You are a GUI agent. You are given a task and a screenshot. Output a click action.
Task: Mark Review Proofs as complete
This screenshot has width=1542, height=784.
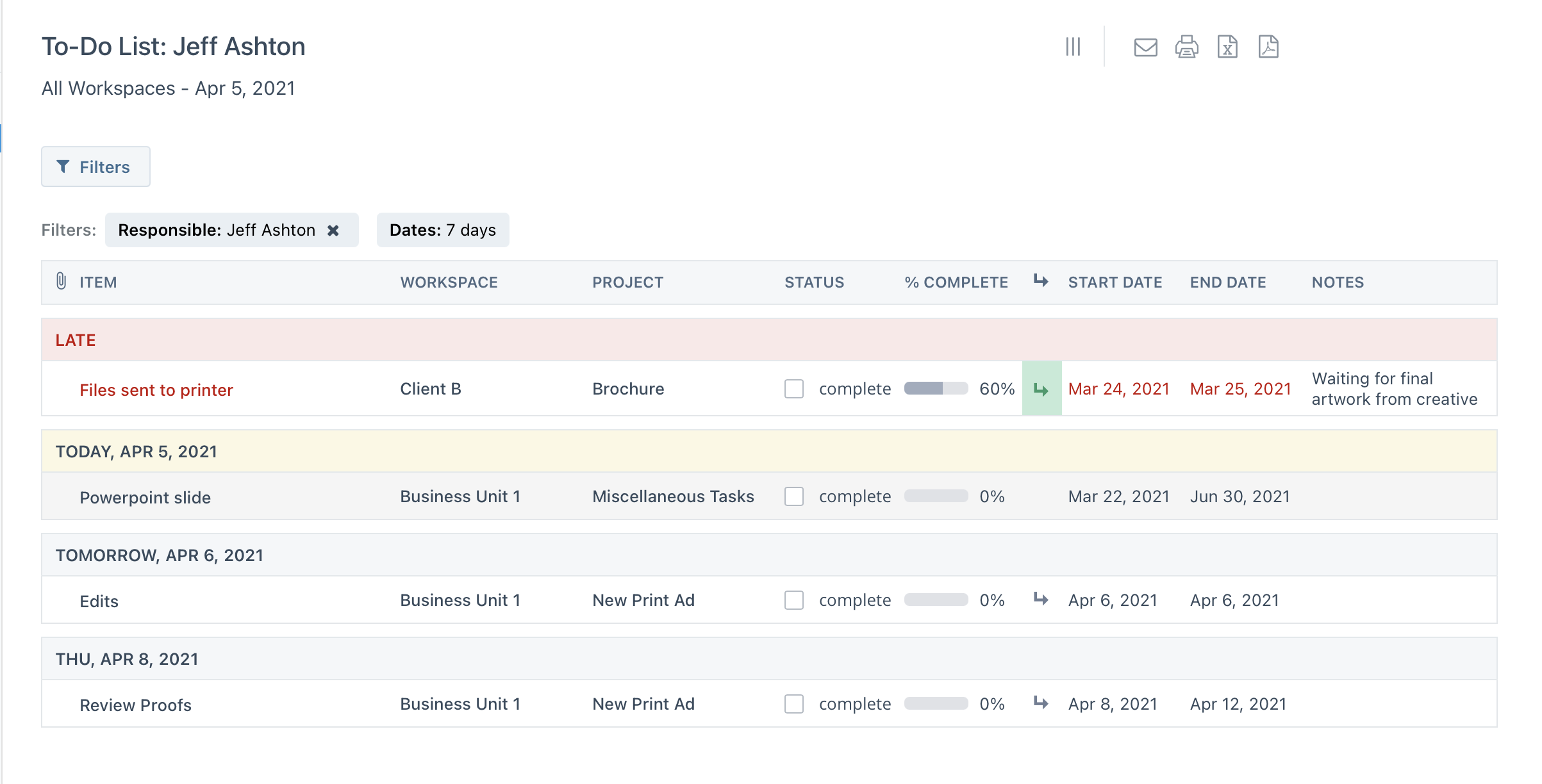[794, 704]
